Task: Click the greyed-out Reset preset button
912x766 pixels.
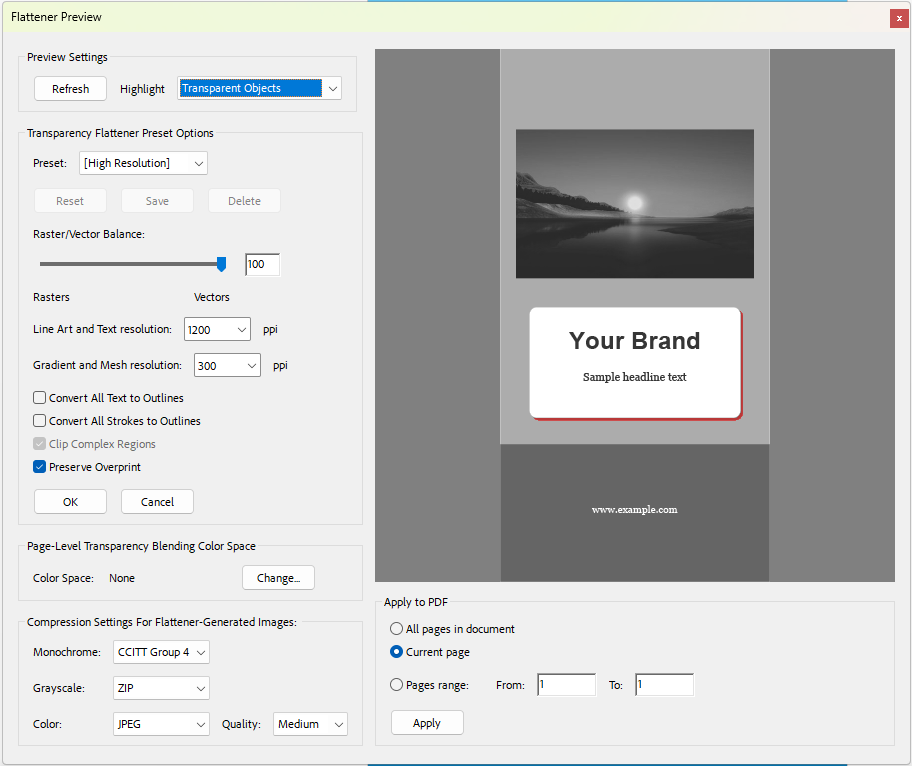Action: pos(70,201)
